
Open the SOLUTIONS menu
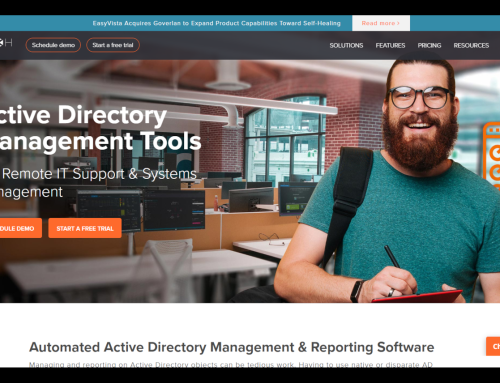[346, 45]
